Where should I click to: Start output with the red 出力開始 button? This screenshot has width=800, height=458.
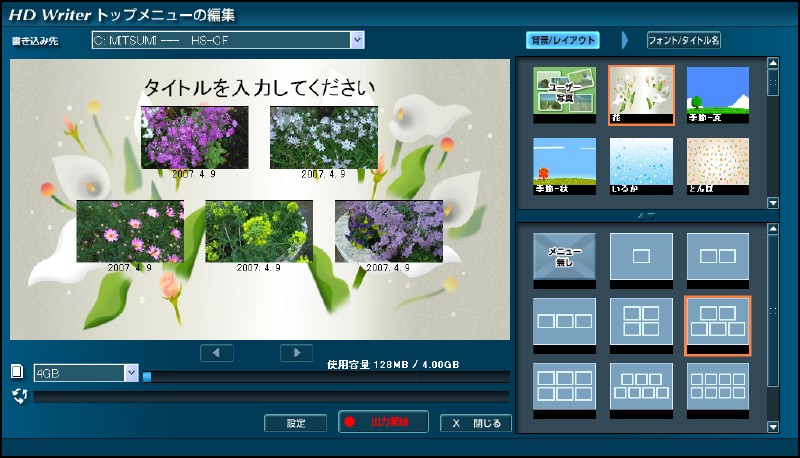click(x=384, y=422)
